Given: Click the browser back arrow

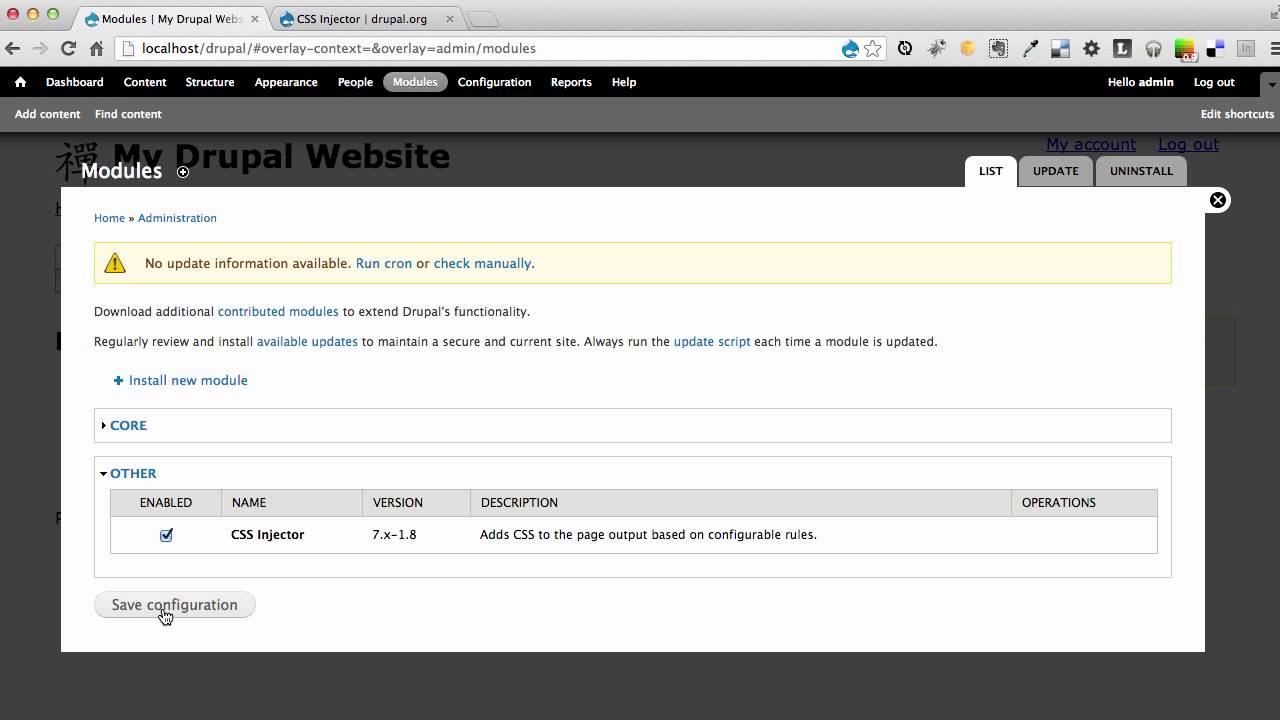Looking at the screenshot, I should pyautogui.click(x=13, y=48).
